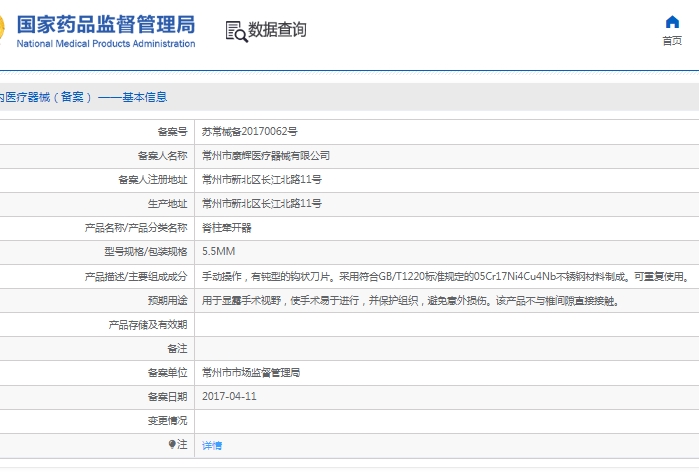Select the 常州市康辉医疗器械有限公司 company name
Viewport: 699px width, 473px height.
pos(266,156)
